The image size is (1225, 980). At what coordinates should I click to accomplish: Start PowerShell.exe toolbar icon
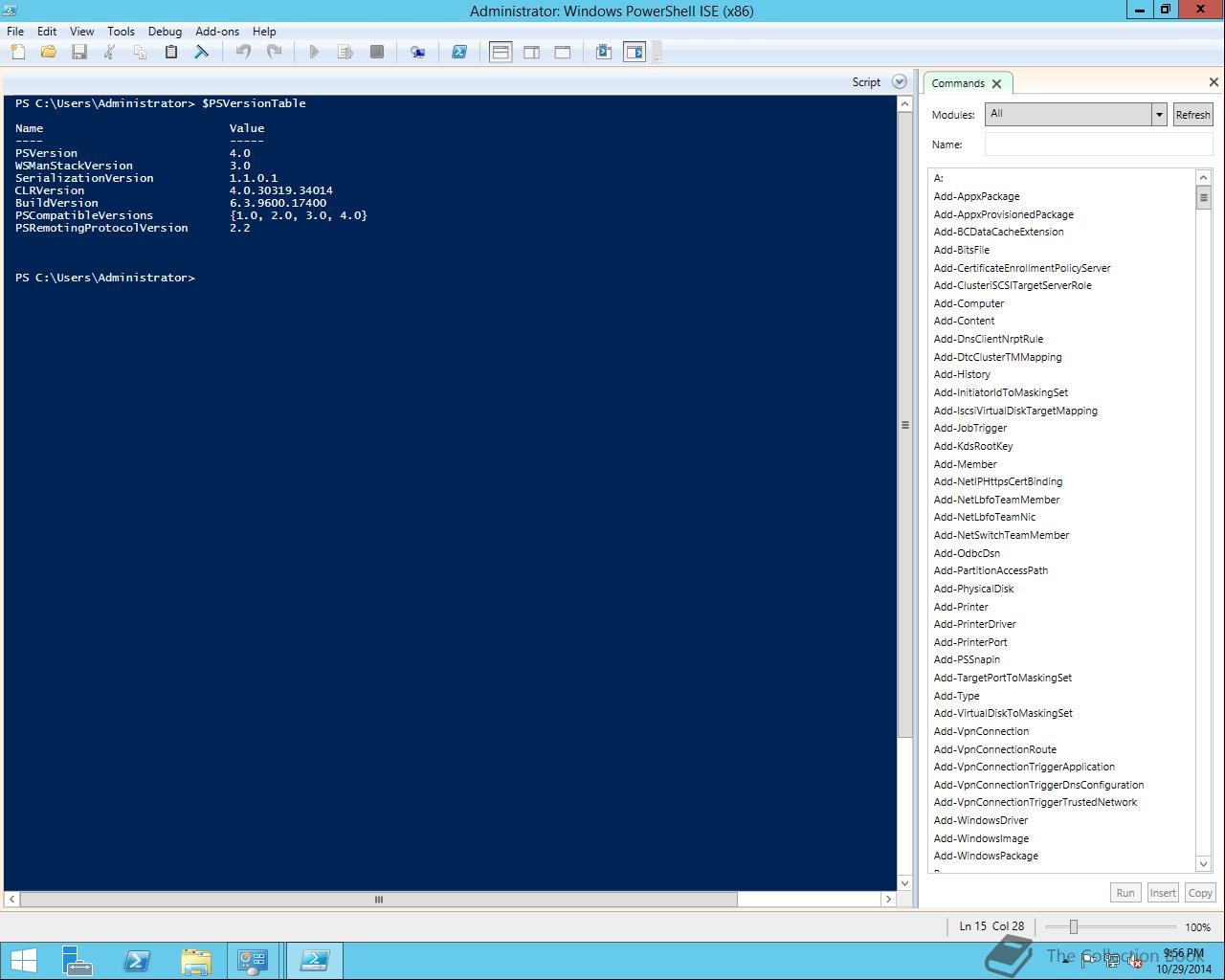point(459,53)
